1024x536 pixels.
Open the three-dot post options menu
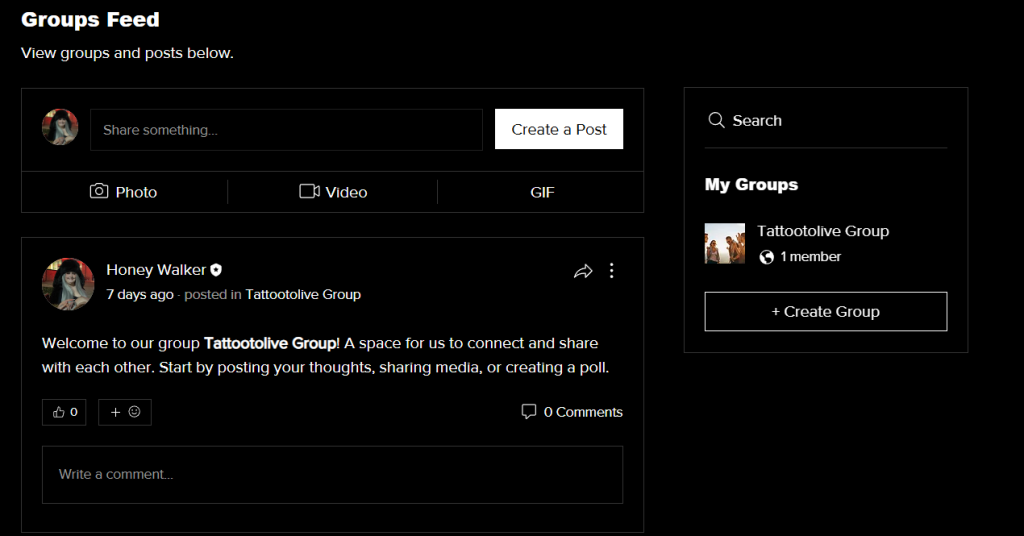612,271
